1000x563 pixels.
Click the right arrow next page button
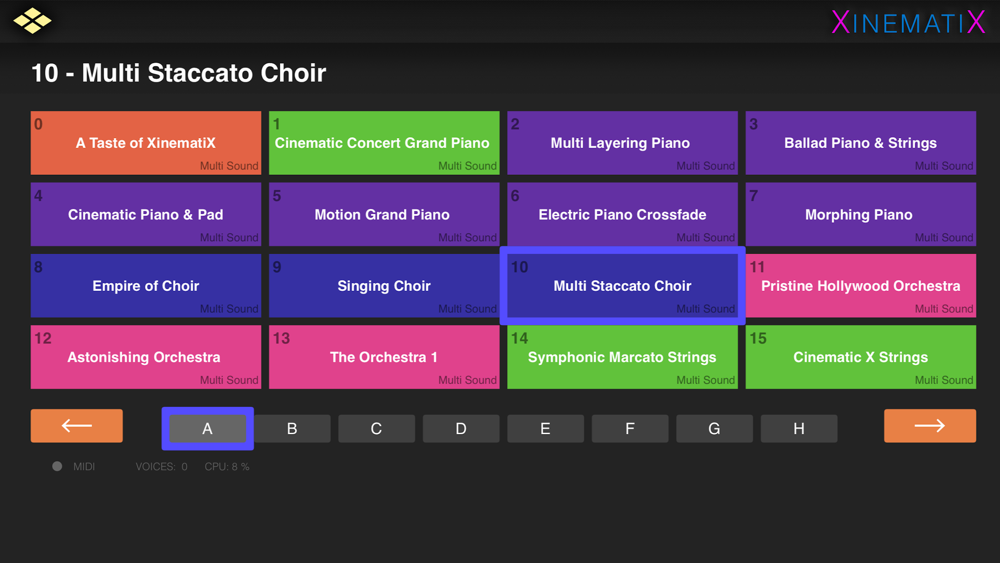tap(929, 426)
